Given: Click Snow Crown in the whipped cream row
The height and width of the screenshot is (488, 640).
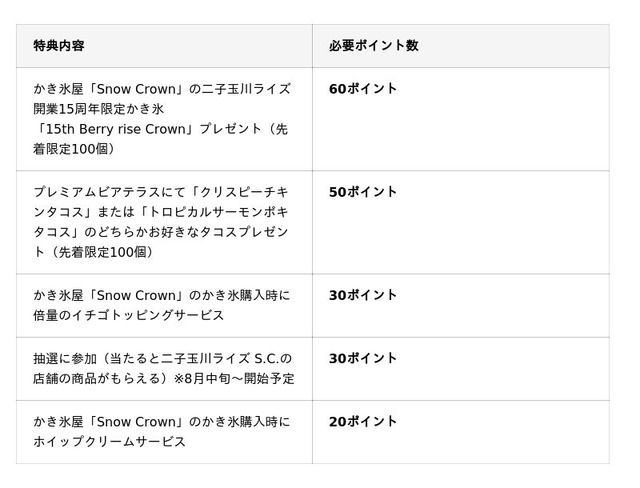Looking at the screenshot, I should [136, 422].
